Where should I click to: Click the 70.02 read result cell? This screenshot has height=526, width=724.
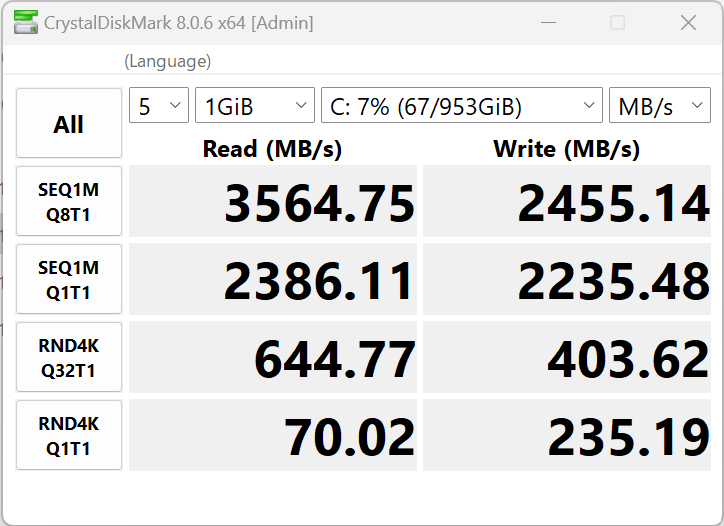pos(273,435)
